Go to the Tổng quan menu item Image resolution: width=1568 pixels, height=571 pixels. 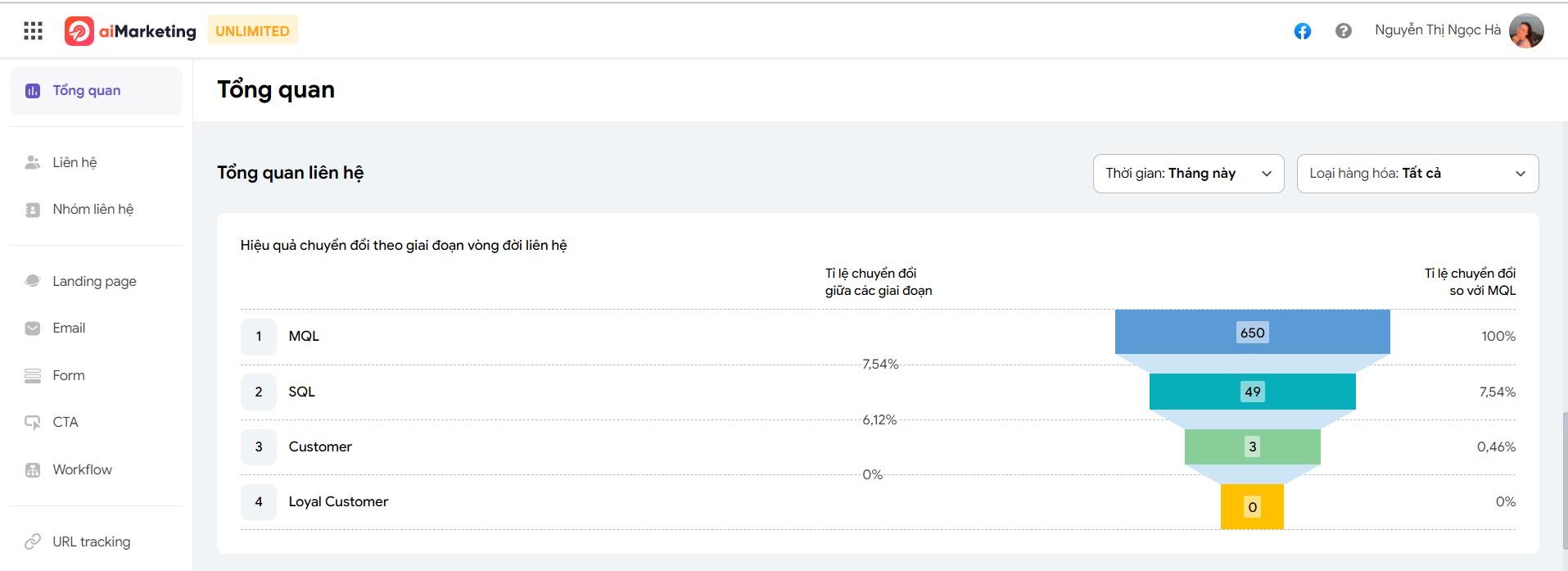pos(96,91)
